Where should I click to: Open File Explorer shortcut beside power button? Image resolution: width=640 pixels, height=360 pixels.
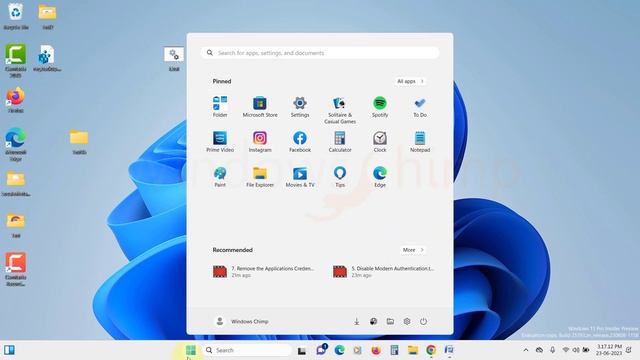(390, 322)
